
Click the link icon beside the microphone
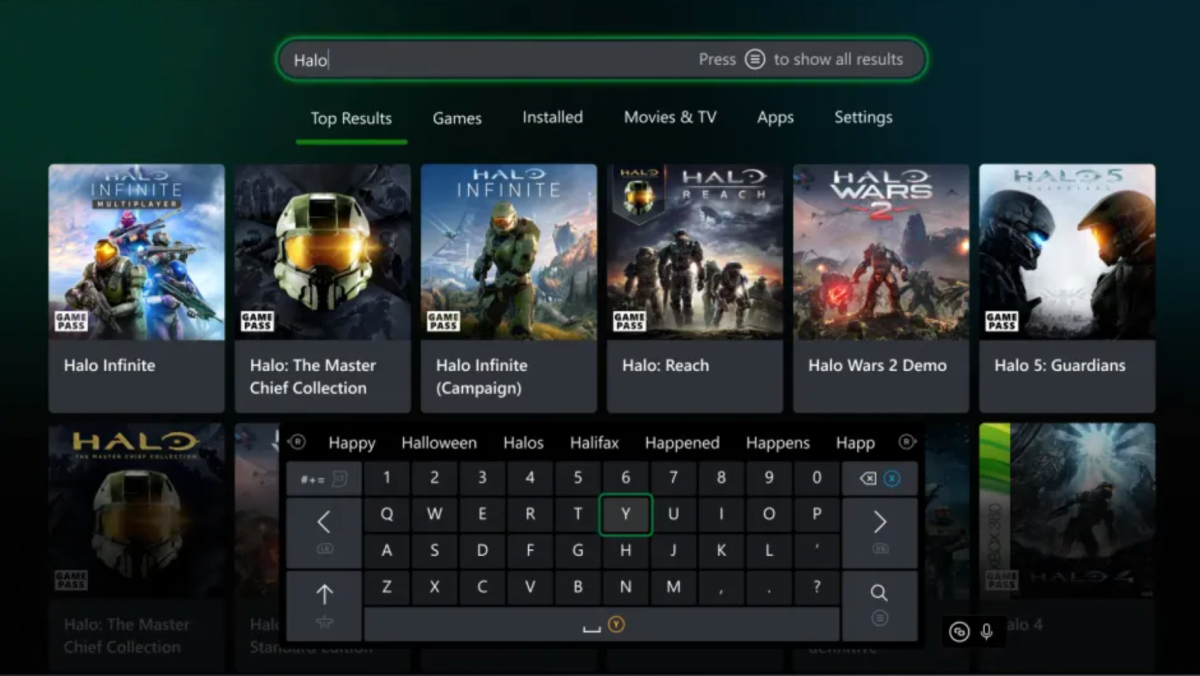point(959,632)
